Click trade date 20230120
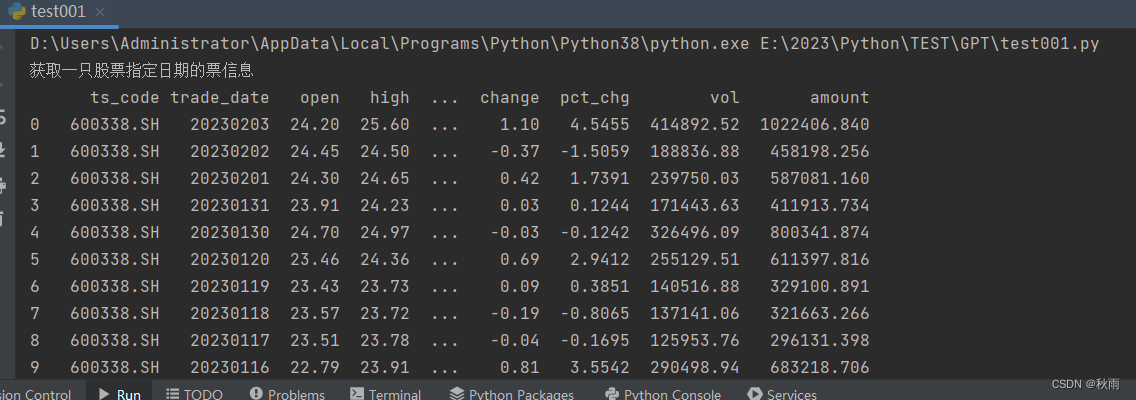The image size is (1136, 400). coord(230,259)
